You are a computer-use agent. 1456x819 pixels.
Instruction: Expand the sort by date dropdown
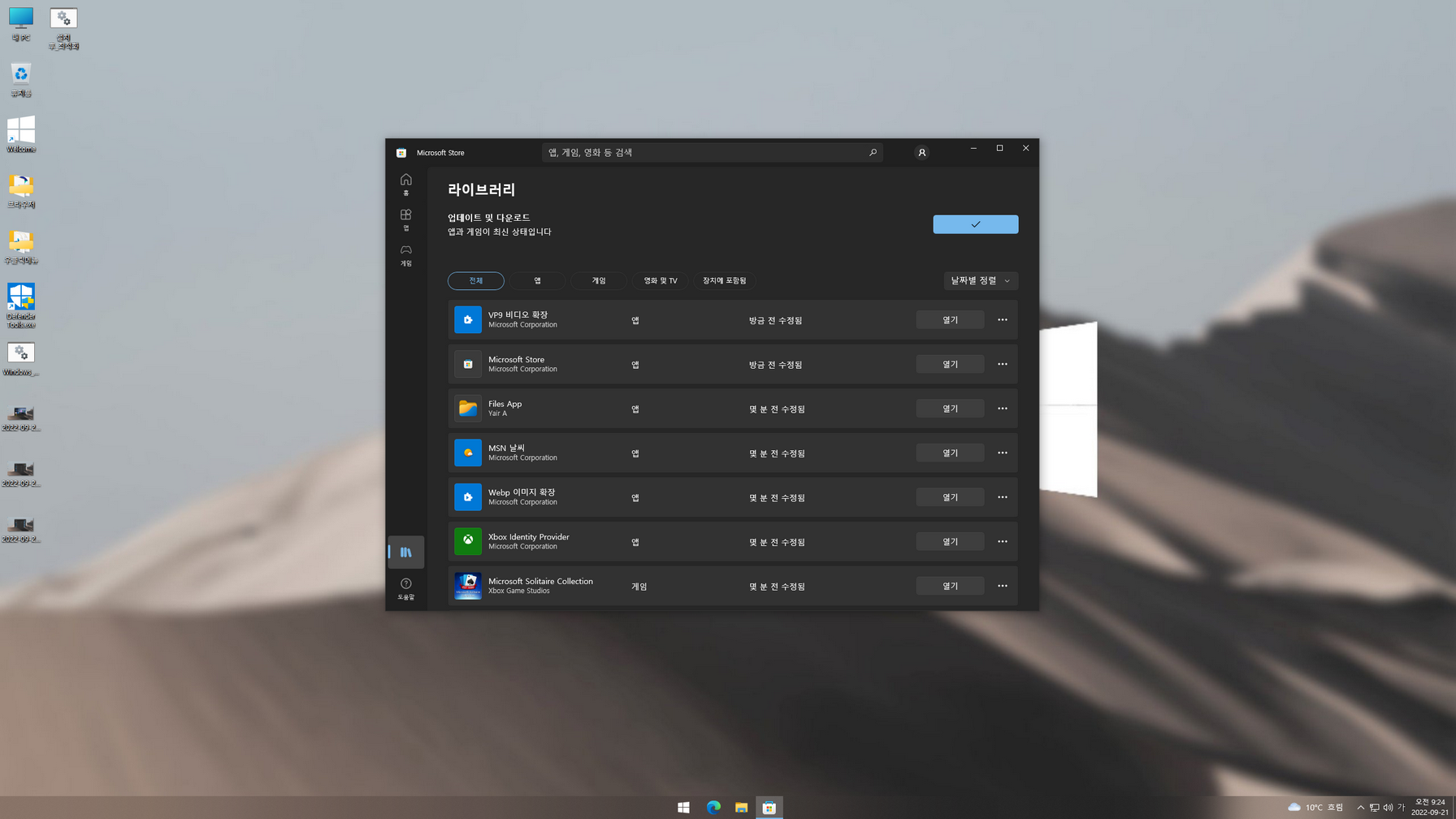coord(981,280)
